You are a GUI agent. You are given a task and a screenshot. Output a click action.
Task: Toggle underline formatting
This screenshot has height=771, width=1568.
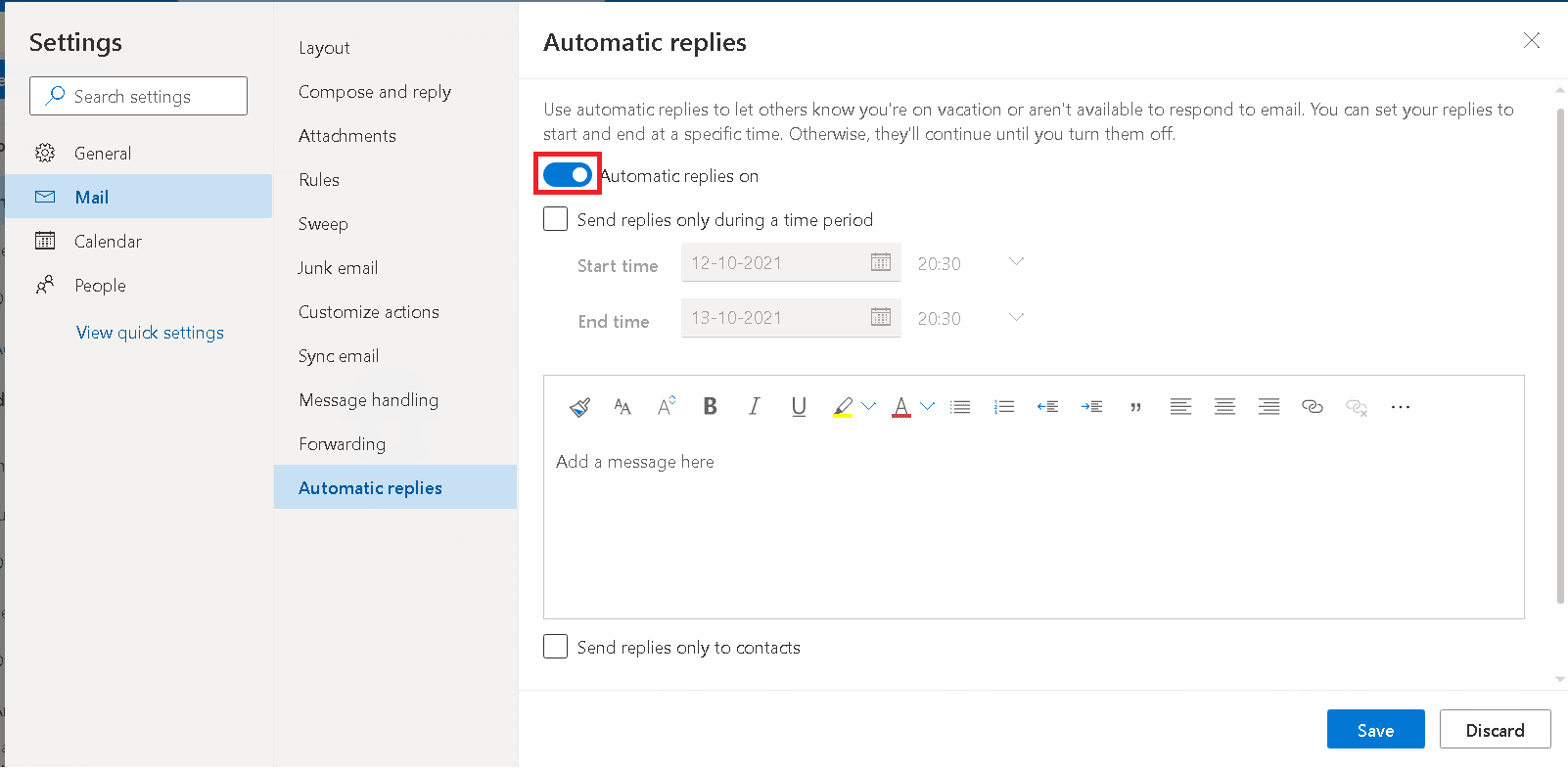click(799, 407)
